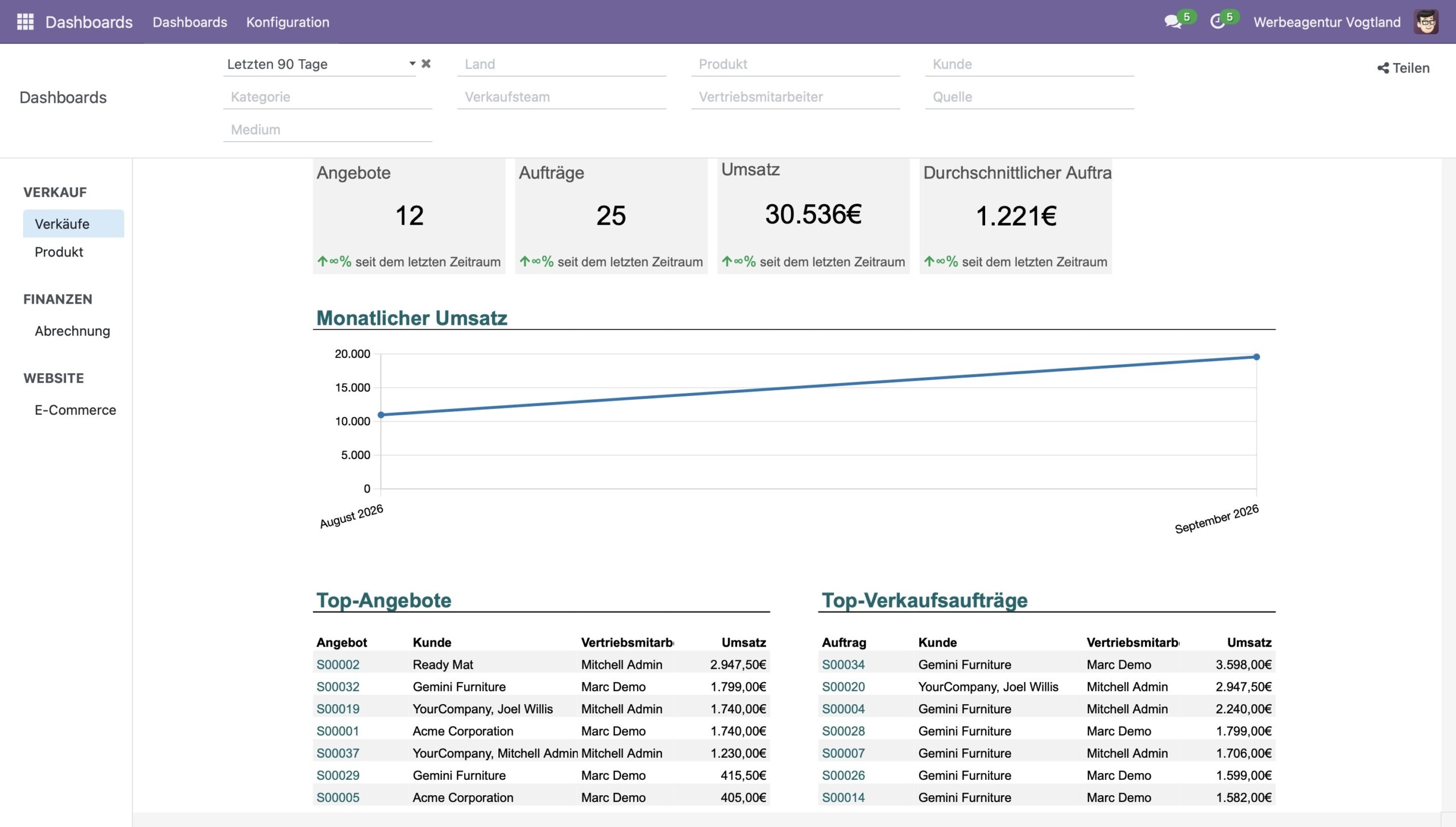Focus the Produkt filter field

coord(795,64)
